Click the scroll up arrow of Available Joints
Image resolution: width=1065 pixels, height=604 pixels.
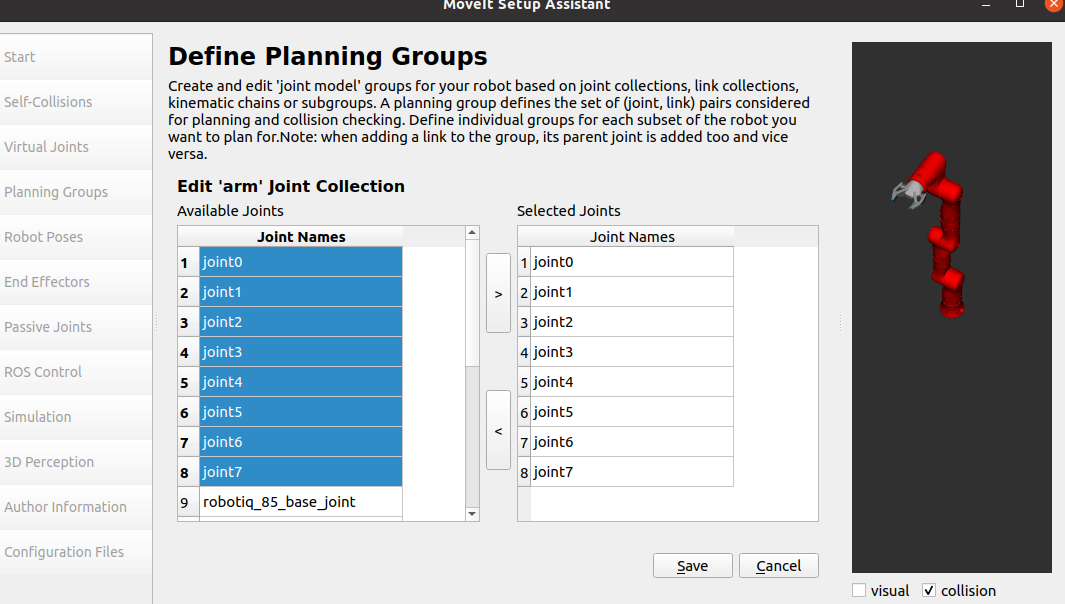(472, 233)
